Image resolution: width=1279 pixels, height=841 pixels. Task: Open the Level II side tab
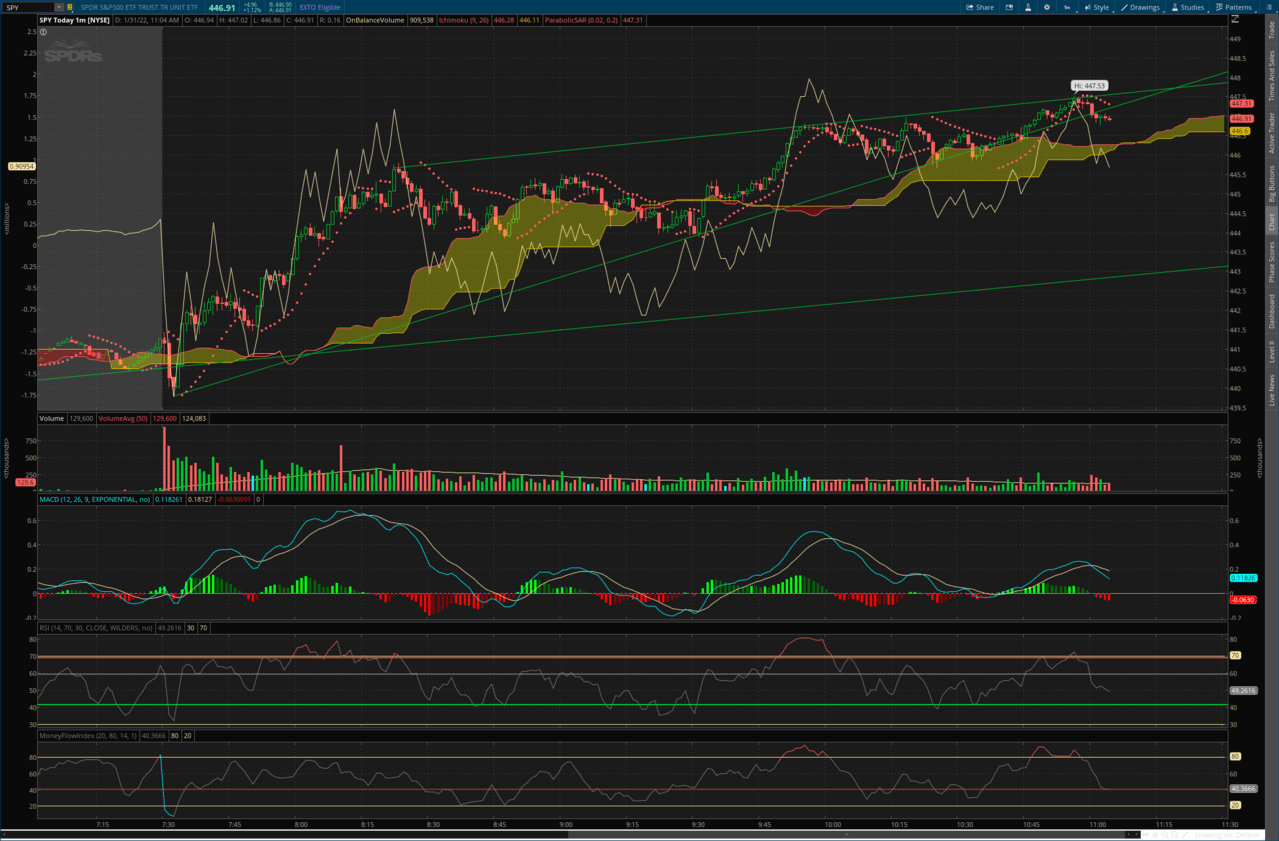[1272, 351]
